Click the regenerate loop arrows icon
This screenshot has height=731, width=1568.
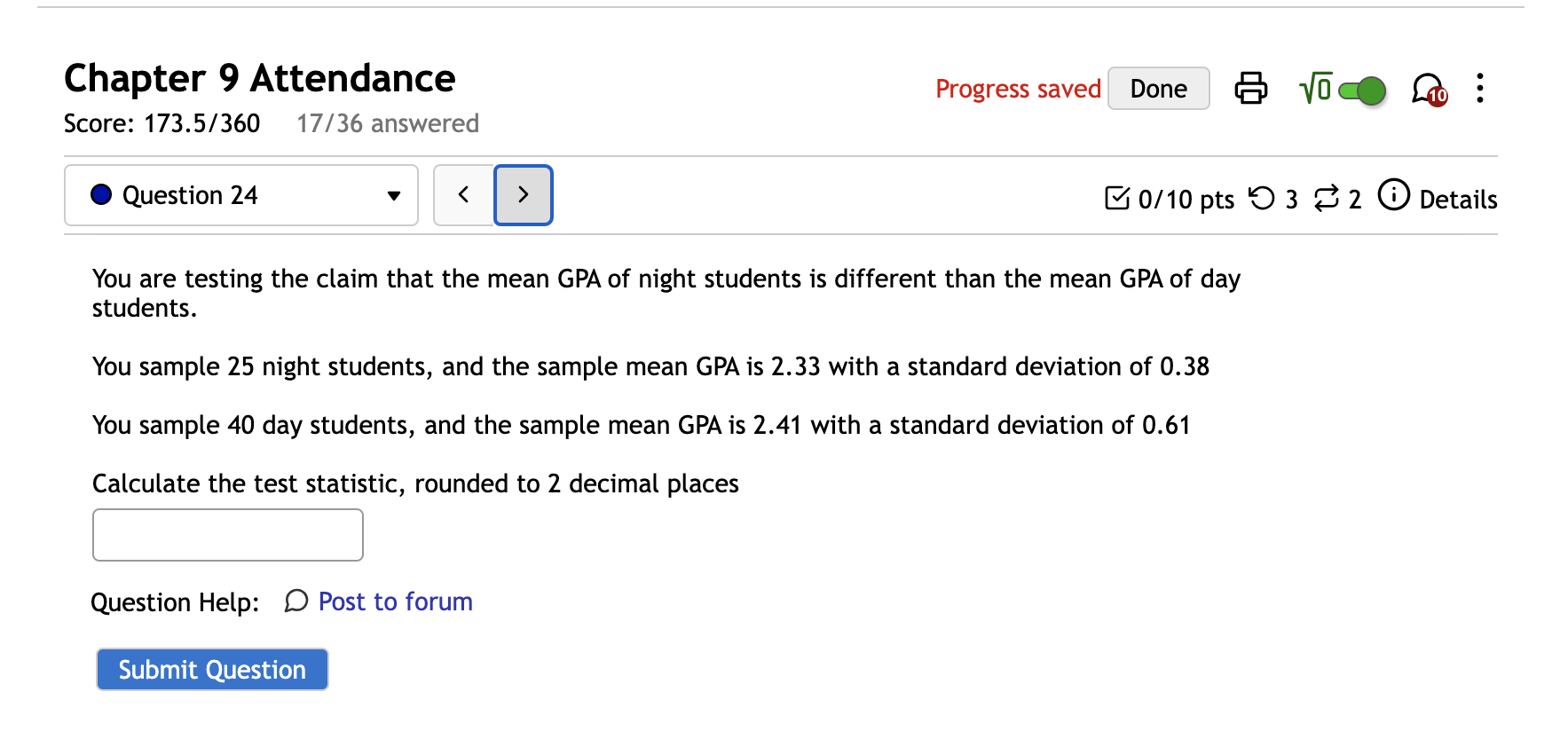pyautogui.click(x=1327, y=198)
